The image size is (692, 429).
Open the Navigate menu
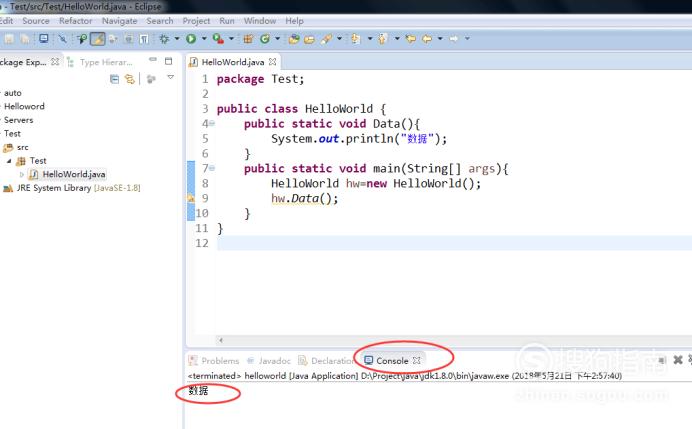(x=120, y=21)
